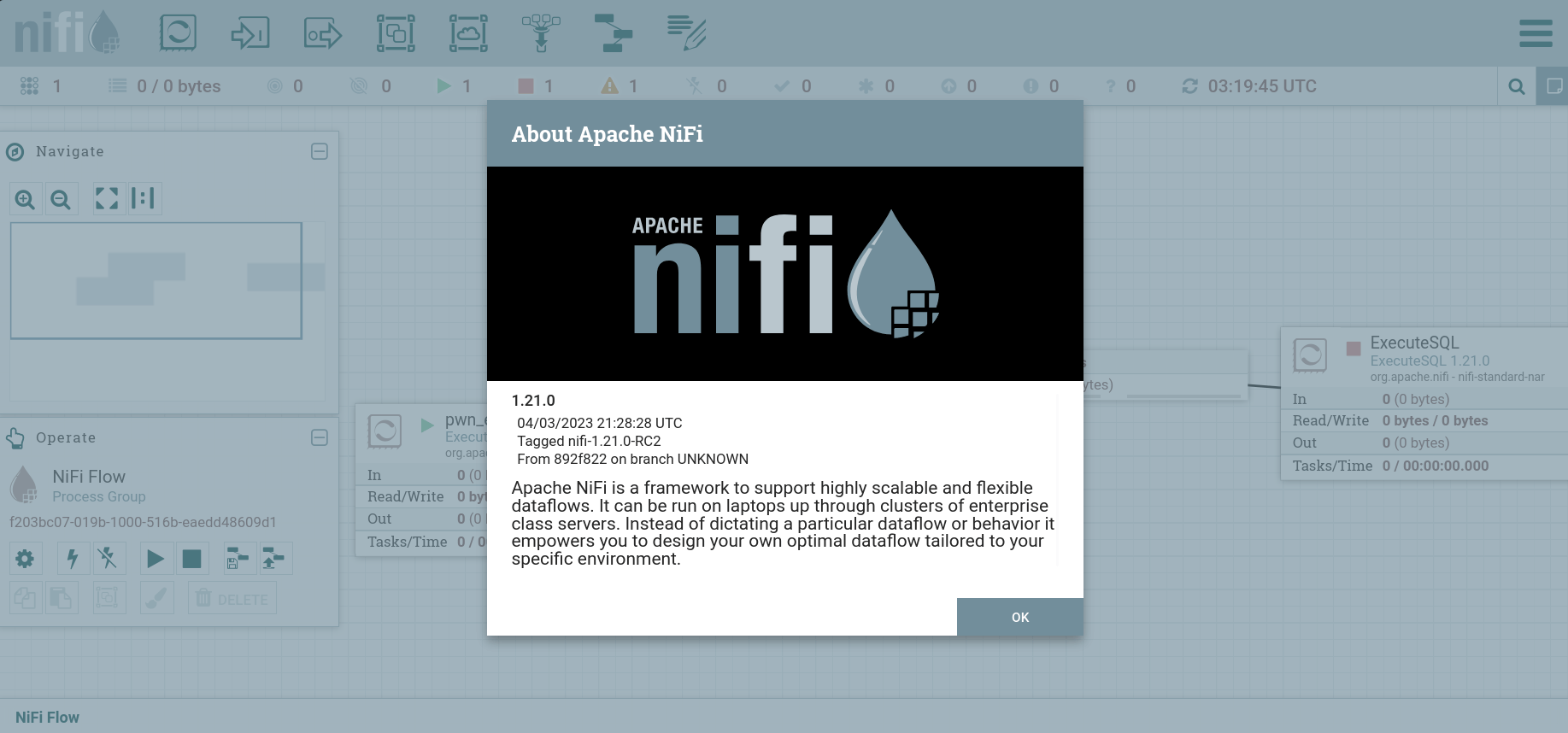Select the Funnel toolbar icon
This screenshot has height=733, width=1568.
tap(541, 33)
